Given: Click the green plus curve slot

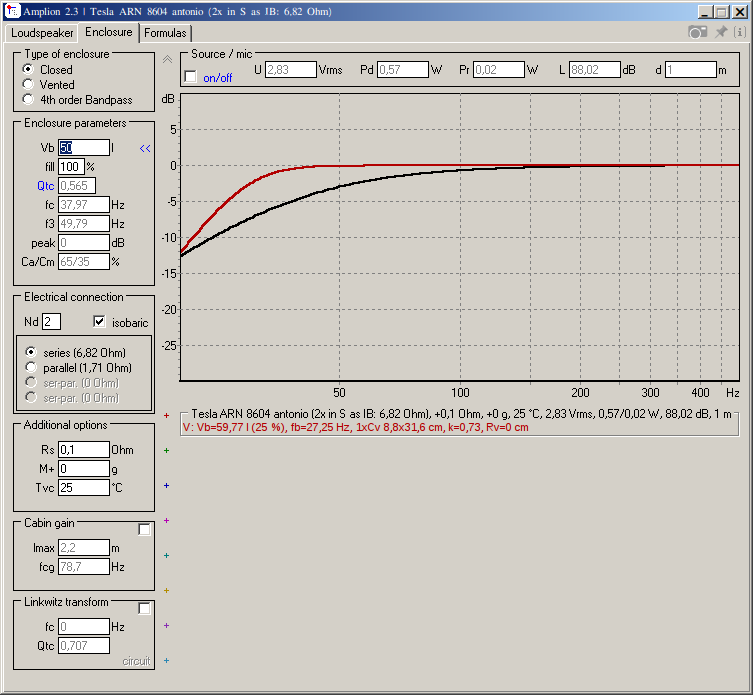Looking at the screenshot, I should pyautogui.click(x=167, y=451).
